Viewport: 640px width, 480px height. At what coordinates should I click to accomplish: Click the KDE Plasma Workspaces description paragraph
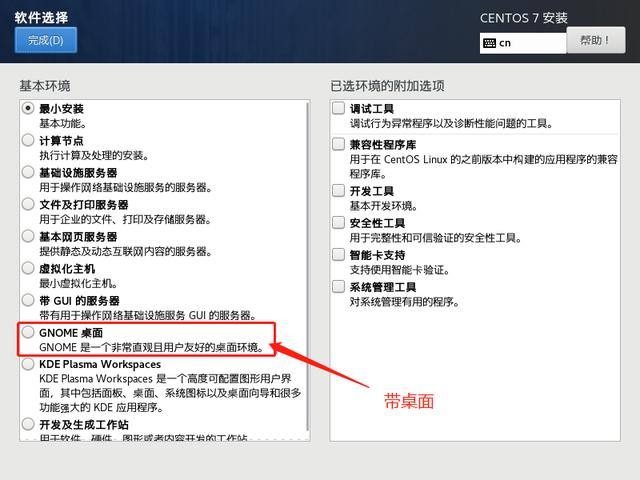(170, 393)
